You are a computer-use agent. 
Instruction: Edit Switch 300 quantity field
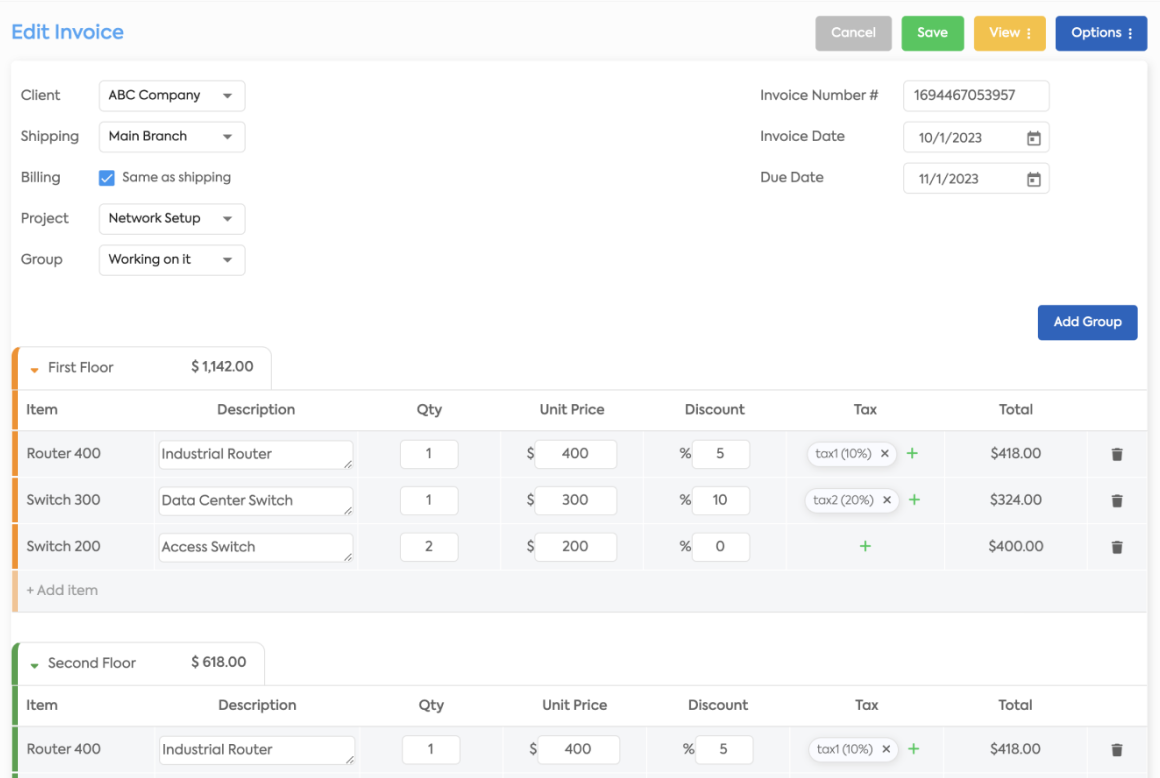[x=429, y=501]
